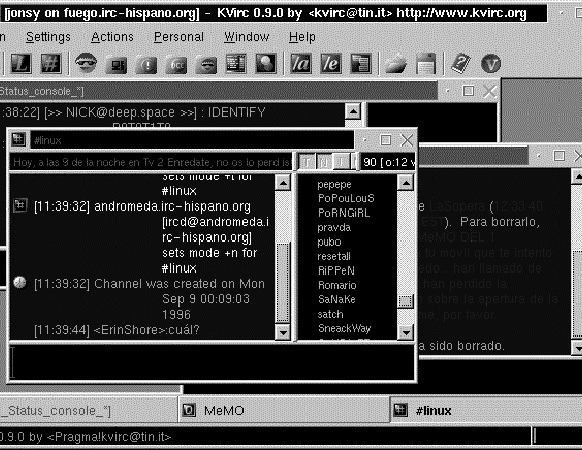Screen dimensions: 582x450
Task: Toggle channel mode N button
Action: coord(324,162)
